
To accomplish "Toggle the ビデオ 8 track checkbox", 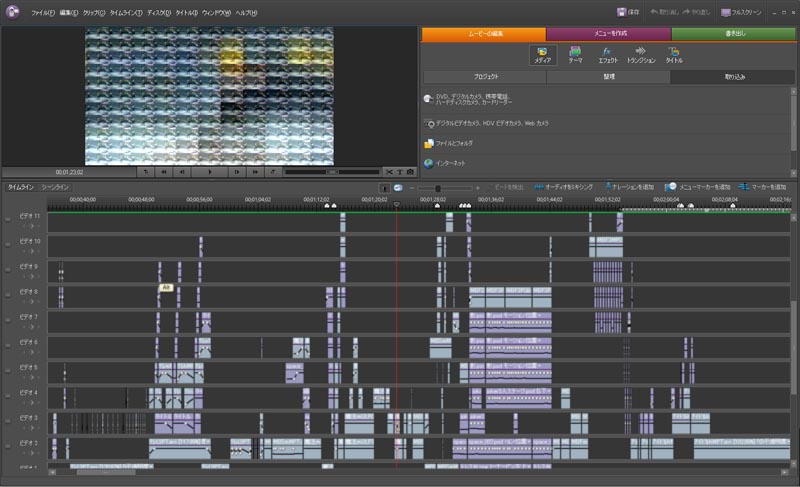I will [7, 293].
